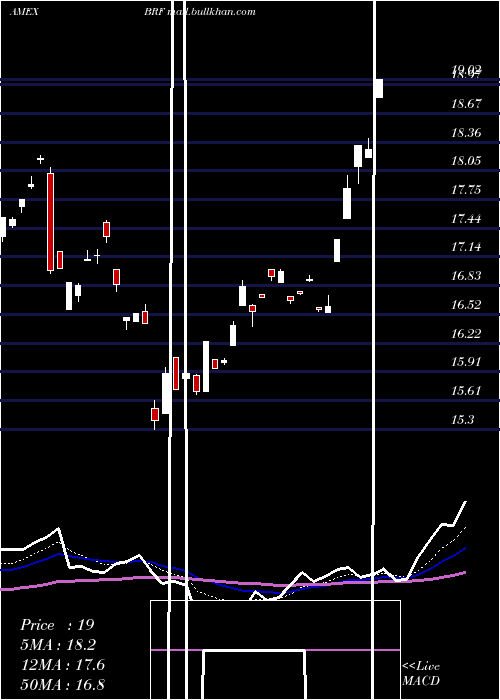Click the '5MA : 18.2' readout
The height and width of the screenshot is (700, 500).
(x=58, y=645)
